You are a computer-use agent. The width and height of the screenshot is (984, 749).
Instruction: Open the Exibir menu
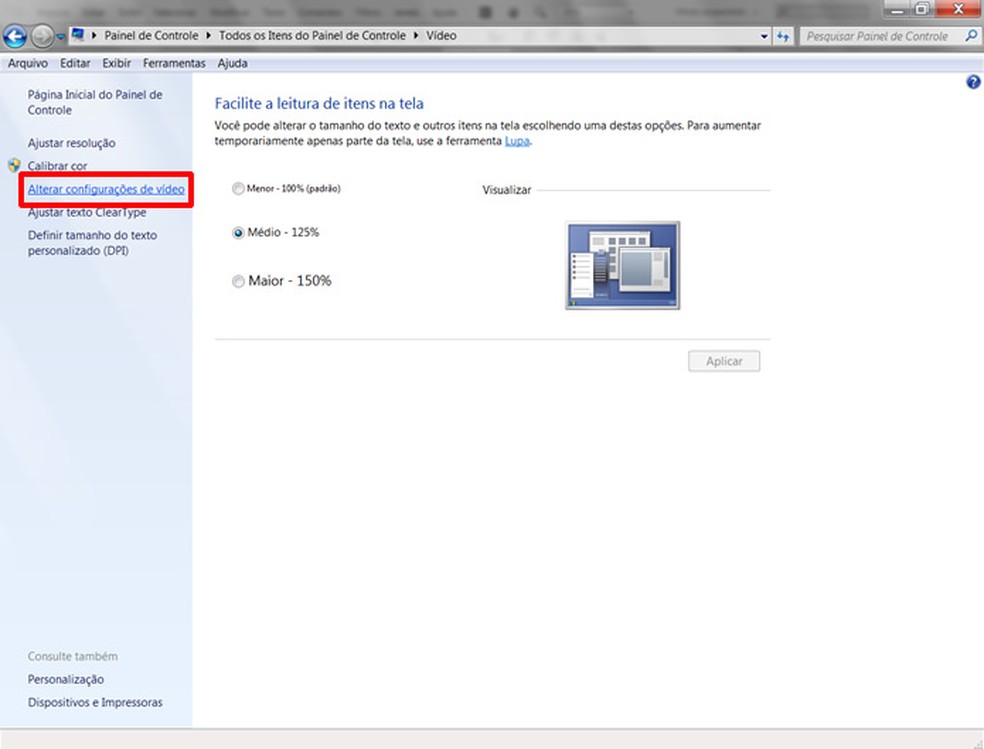tap(115, 63)
